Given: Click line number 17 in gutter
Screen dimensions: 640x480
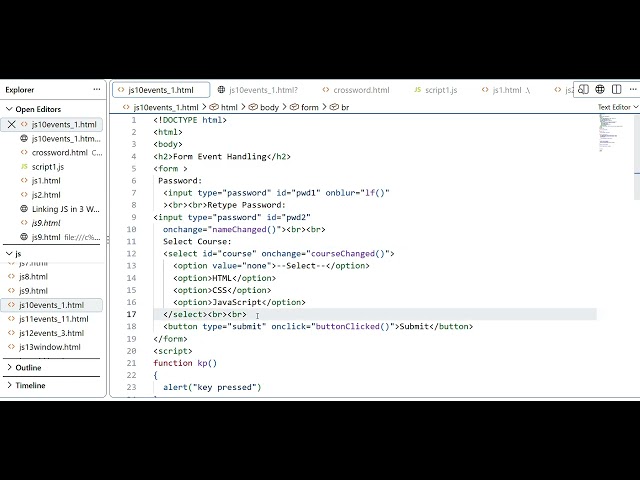Looking at the screenshot, I should click(131, 314).
